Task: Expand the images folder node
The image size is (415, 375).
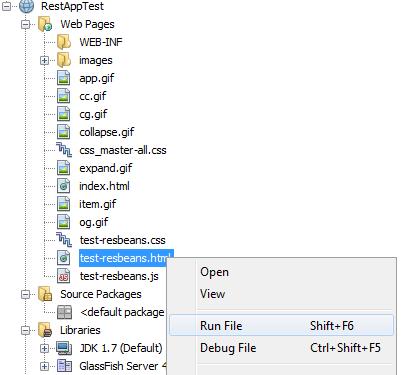Action: point(44,60)
